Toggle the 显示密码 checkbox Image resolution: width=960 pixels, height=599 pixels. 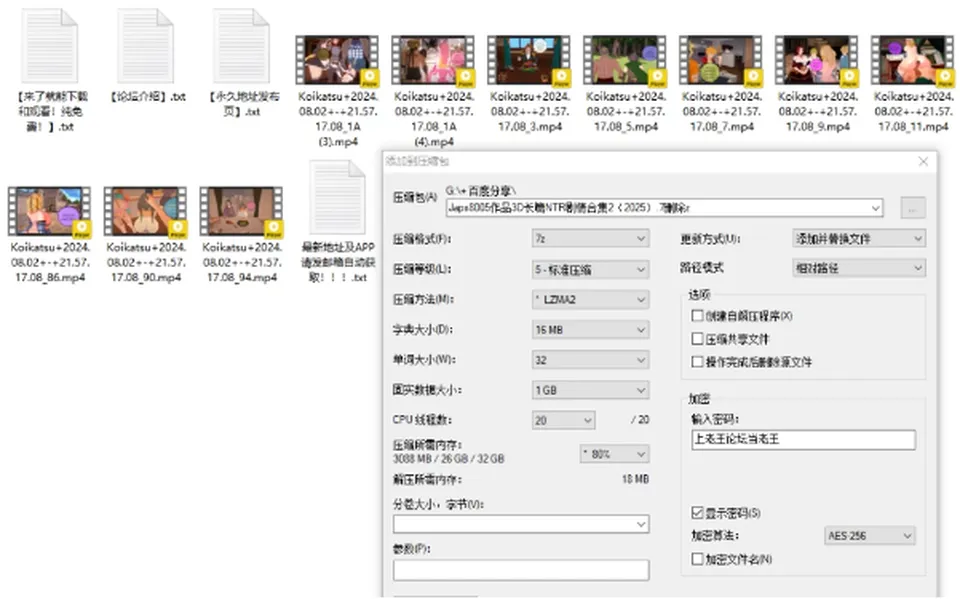click(x=697, y=512)
